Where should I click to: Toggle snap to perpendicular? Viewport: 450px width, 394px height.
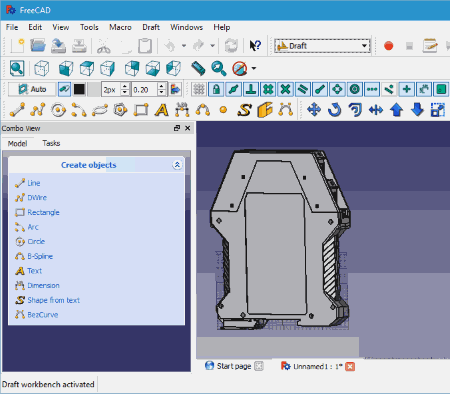[x=251, y=89]
